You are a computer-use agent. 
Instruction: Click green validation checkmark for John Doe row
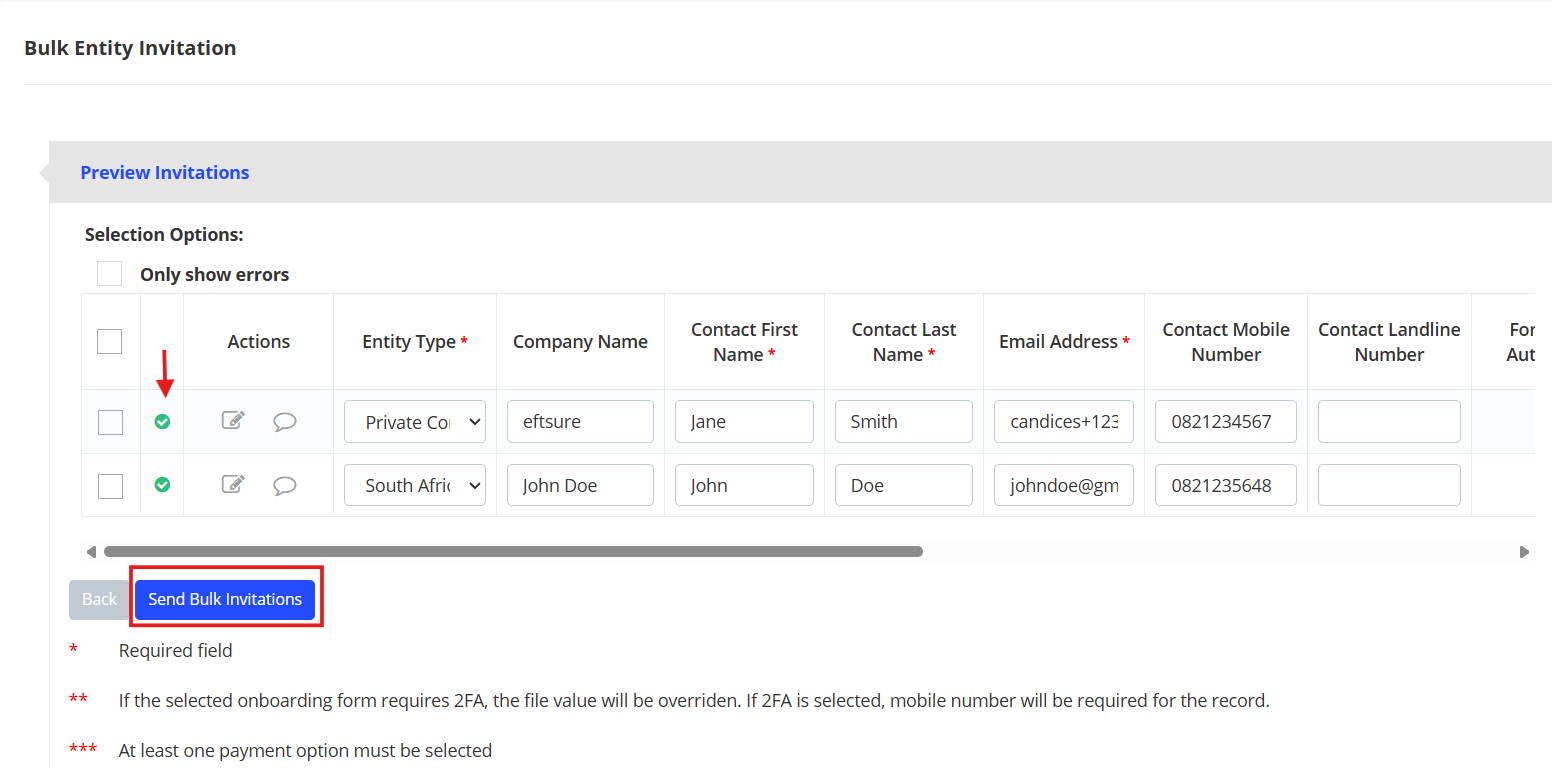[x=162, y=485]
